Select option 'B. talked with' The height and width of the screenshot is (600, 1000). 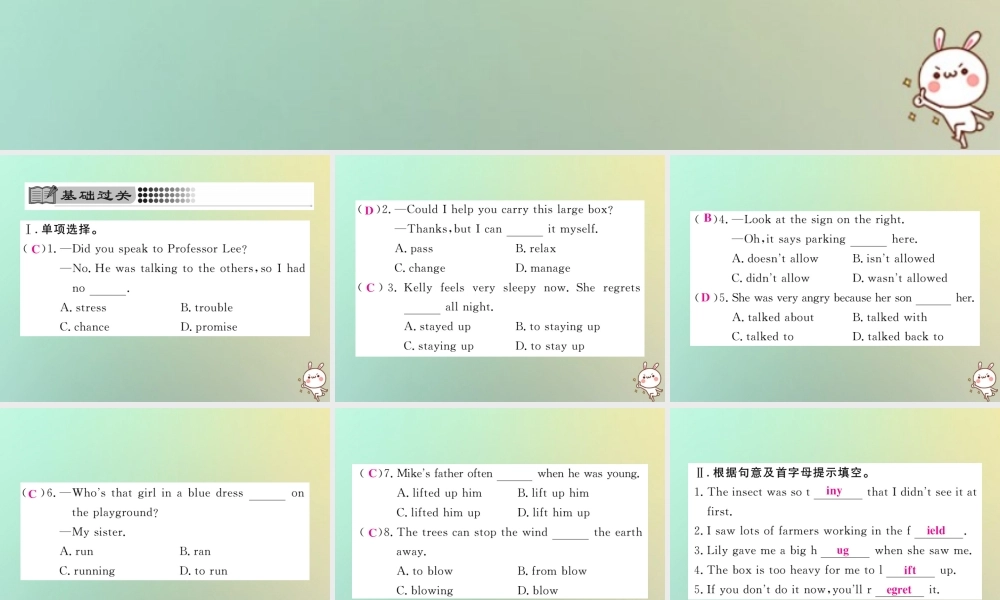890,318
